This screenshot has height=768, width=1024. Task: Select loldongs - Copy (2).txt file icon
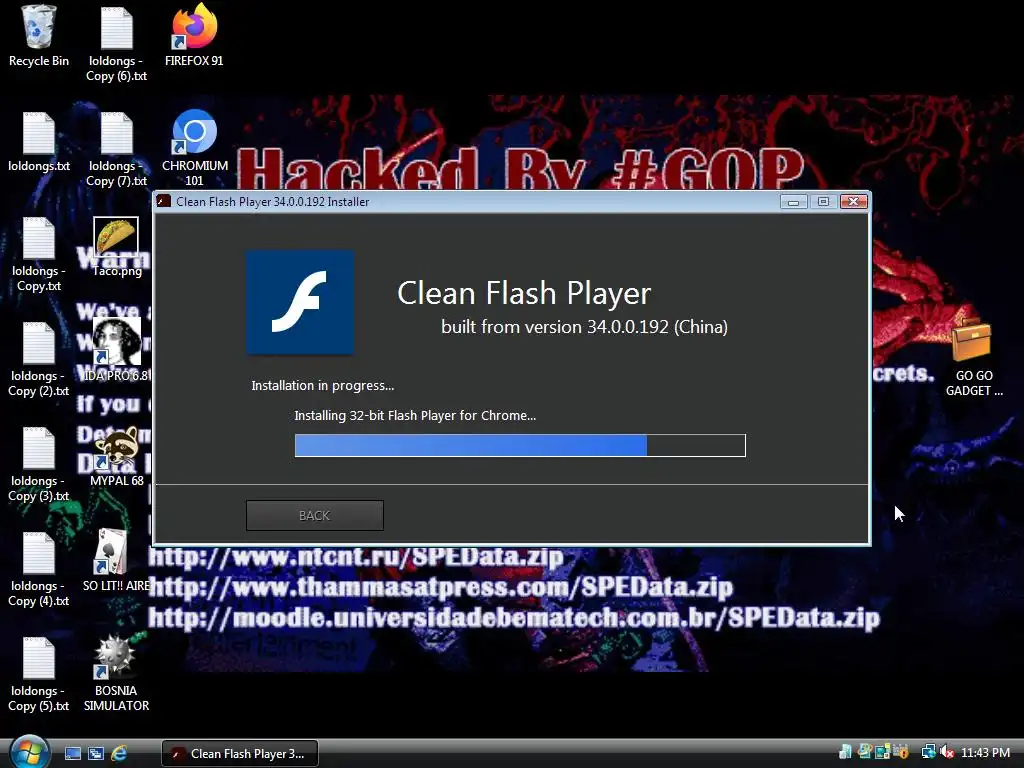tap(39, 359)
